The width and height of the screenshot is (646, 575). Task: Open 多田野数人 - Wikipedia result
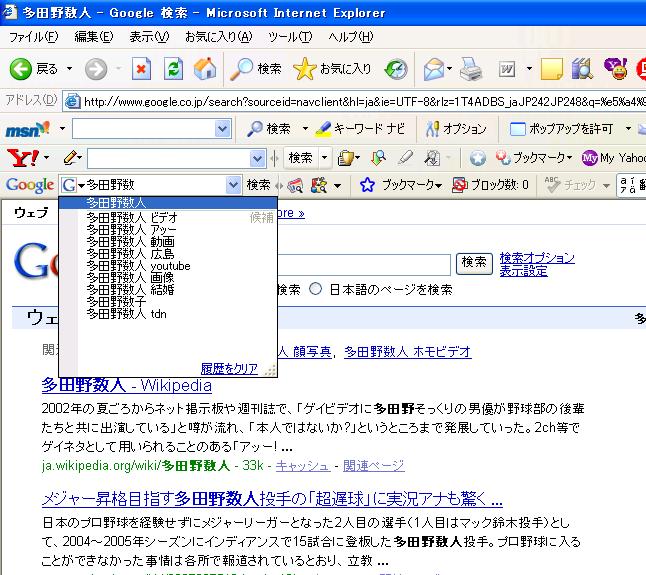[x=126, y=385]
